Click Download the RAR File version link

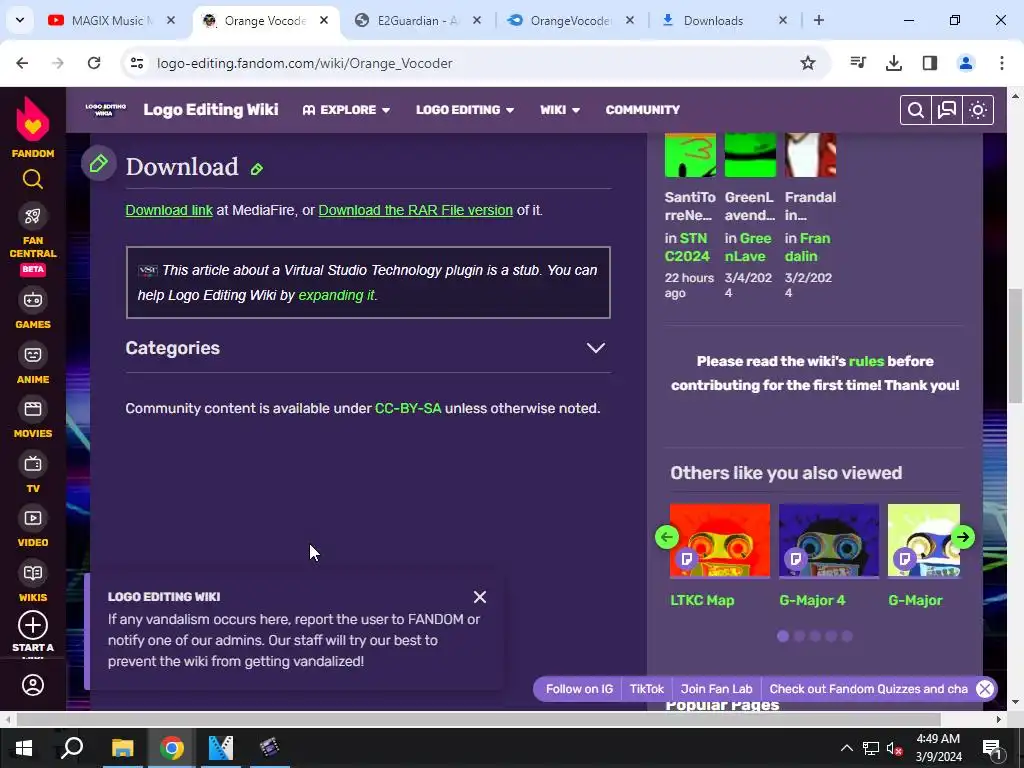click(x=415, y=210)
